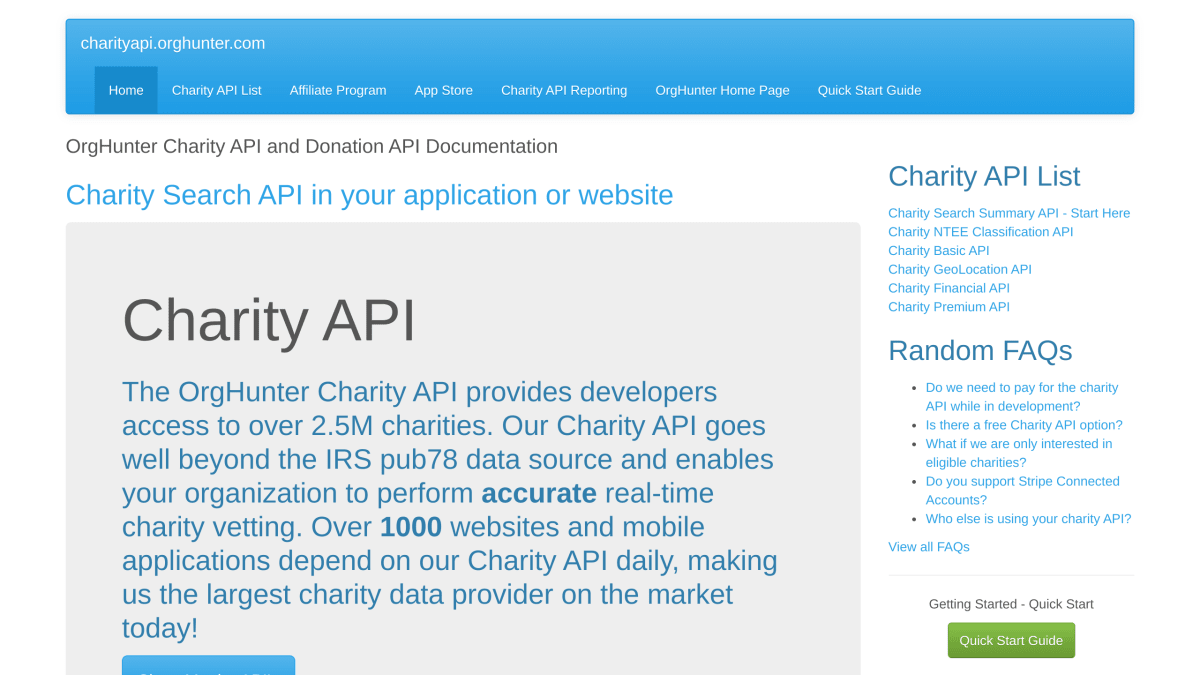
Task: Click 'OrgHunter Charity API and Donation API Documentation' text
Action: pyautogui.click(x=312, y=146)
